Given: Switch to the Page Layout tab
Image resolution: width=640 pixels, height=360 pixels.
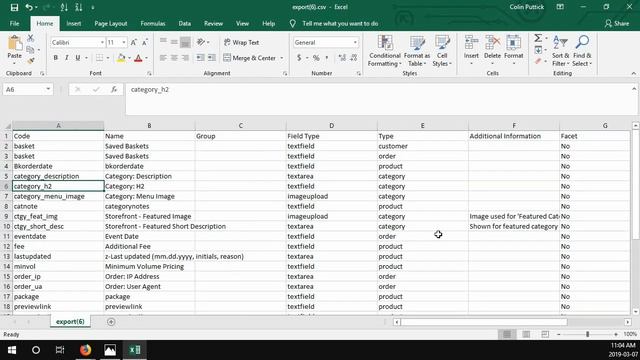Looking at the screenshot, I should [x=111, y=24].
